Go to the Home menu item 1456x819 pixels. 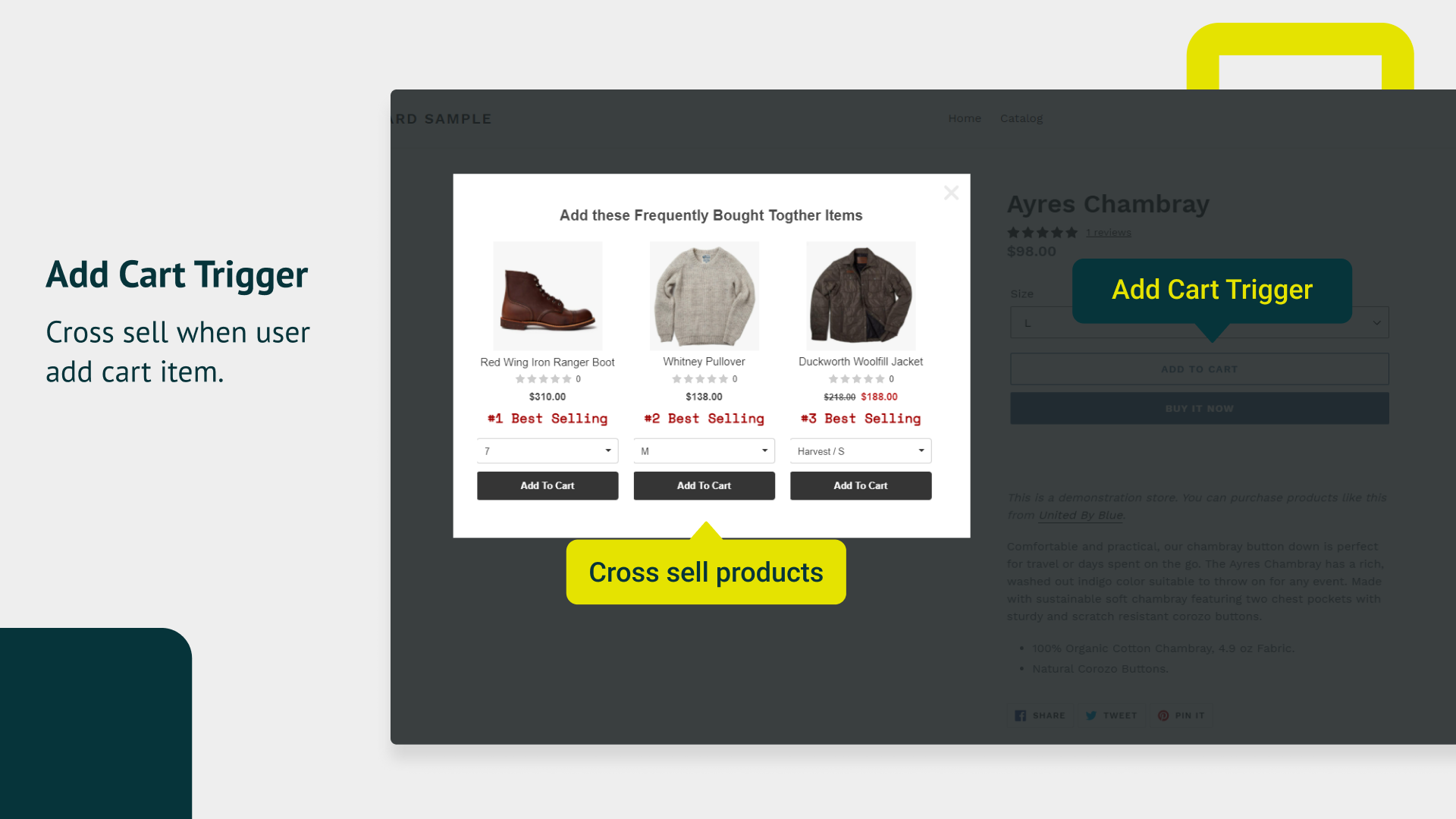click(x=965, y=118)
